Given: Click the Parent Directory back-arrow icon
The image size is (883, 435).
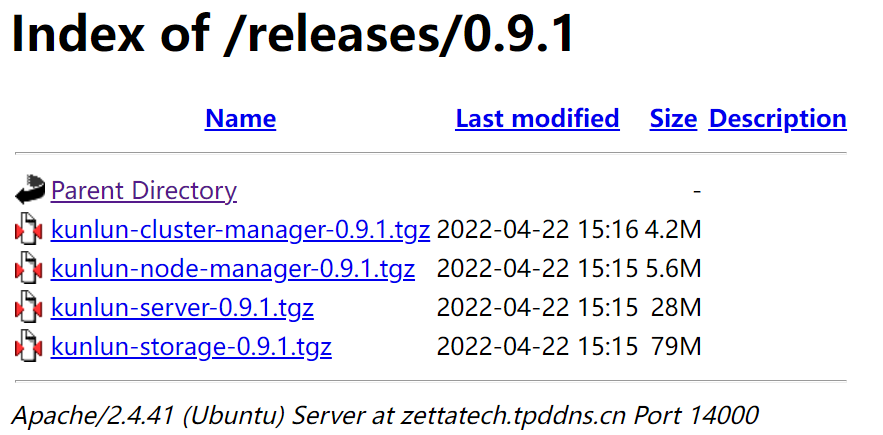Looking at the screenshot, I should click(30, 190).
